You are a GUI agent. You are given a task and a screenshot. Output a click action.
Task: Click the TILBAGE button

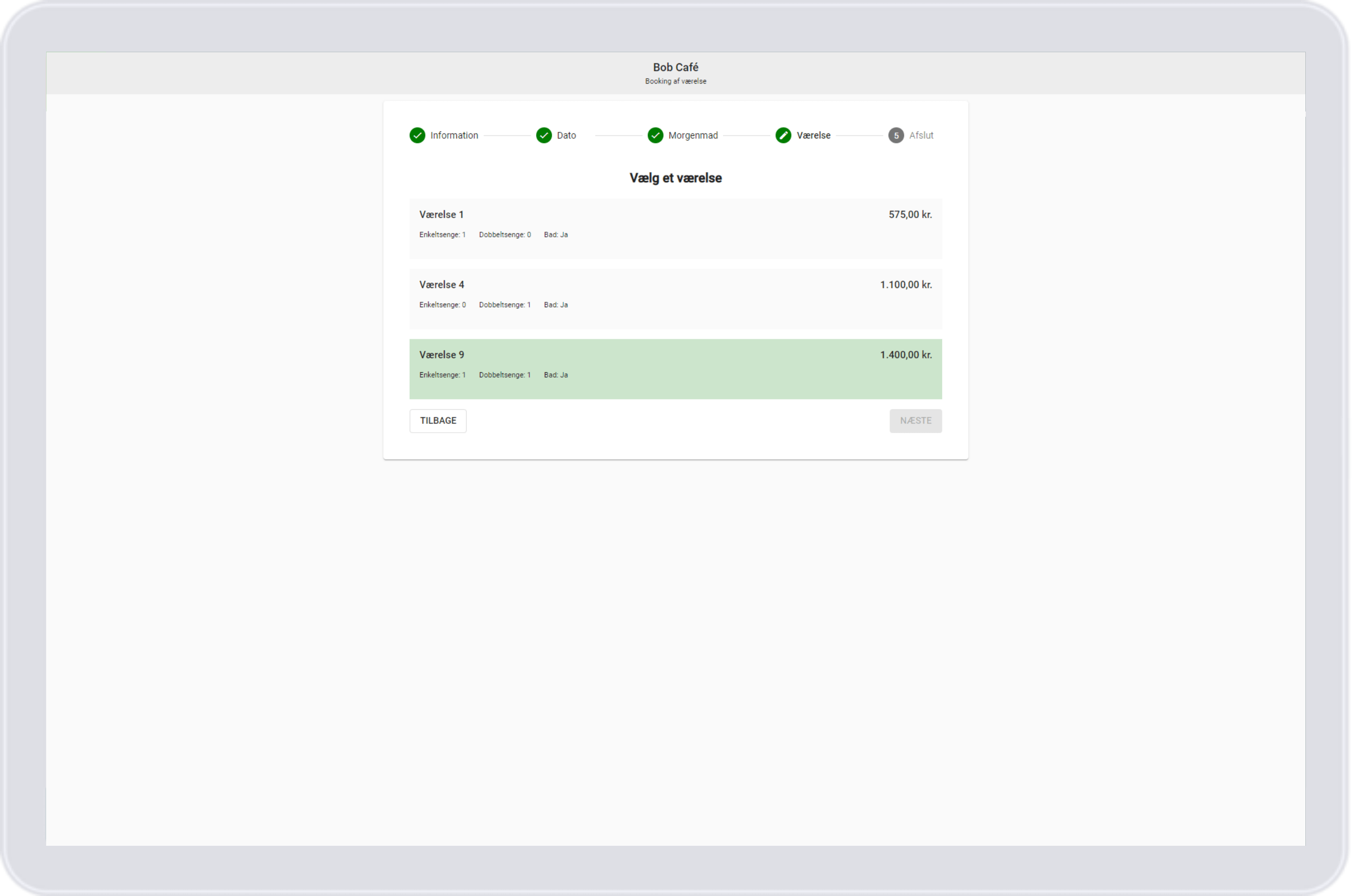(x=438, y=420)
